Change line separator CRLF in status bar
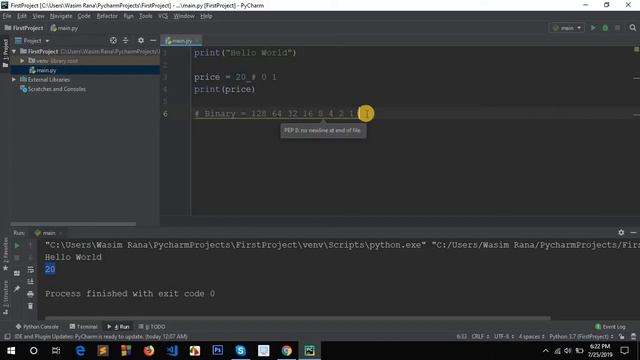The image size is (640, 360). point(480,337)
